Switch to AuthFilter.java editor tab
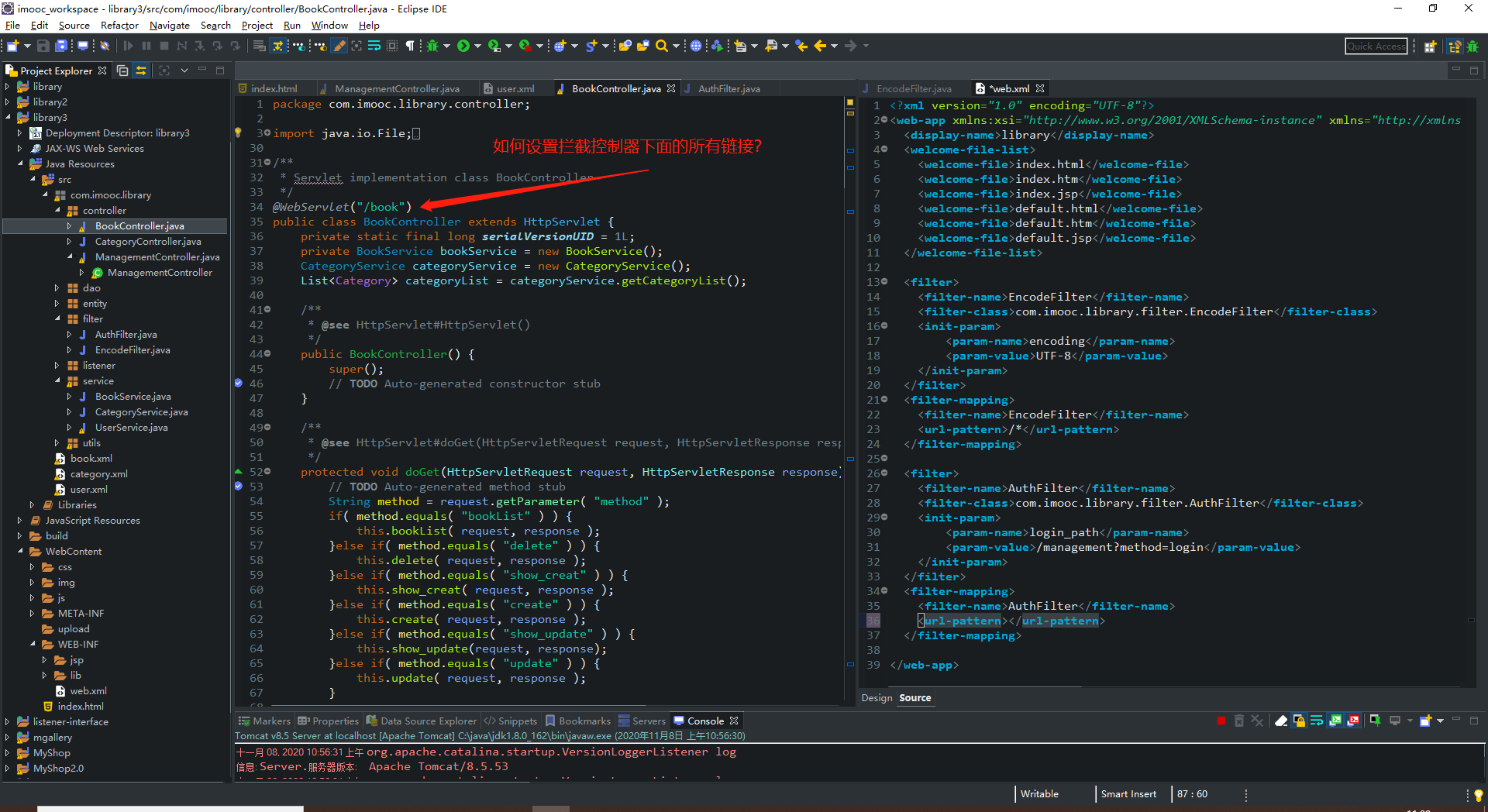Screen dimensions: 1488x812 (728, 89)
